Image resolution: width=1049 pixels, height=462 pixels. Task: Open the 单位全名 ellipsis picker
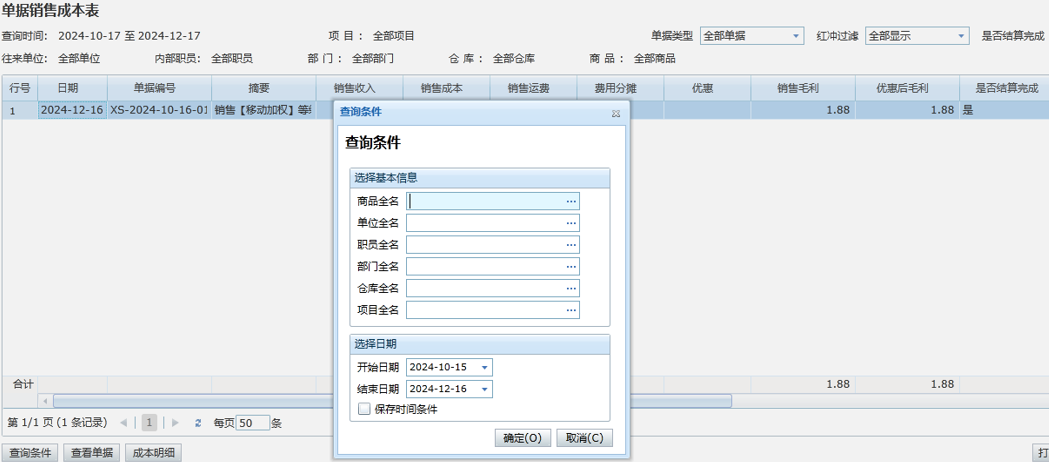(571, 223)
